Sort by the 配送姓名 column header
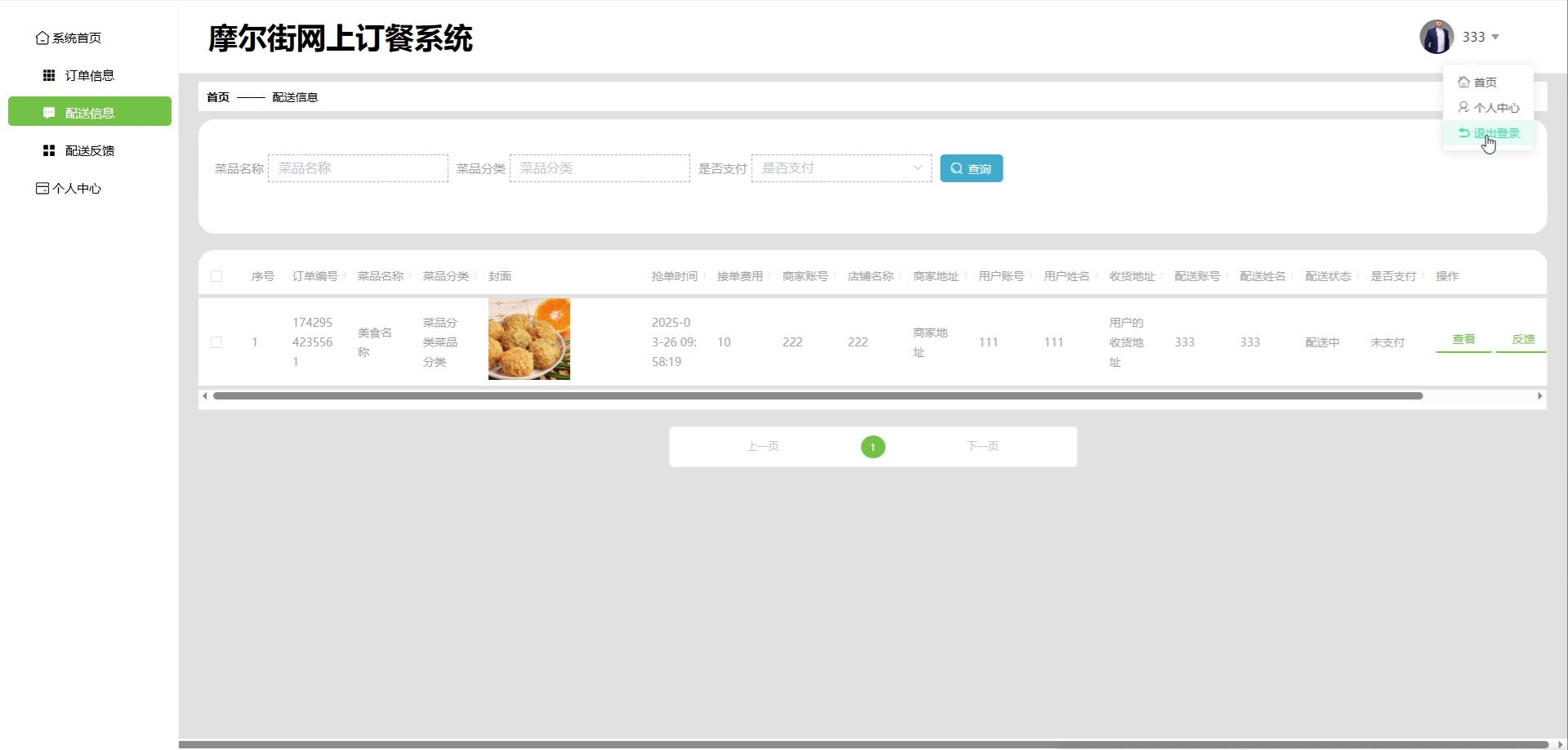1568x750 pixels. pyautogui.click(x=1263, y=276)
